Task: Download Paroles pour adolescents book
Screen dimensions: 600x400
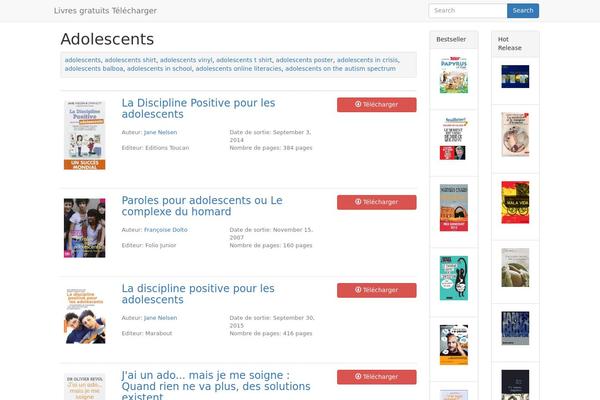Action: (x=377, y=202)
